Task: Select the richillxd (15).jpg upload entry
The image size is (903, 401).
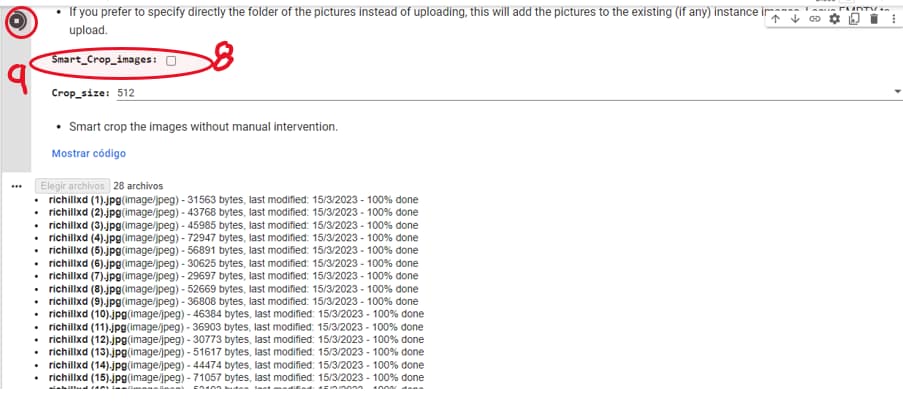Action: click(87, 378)
